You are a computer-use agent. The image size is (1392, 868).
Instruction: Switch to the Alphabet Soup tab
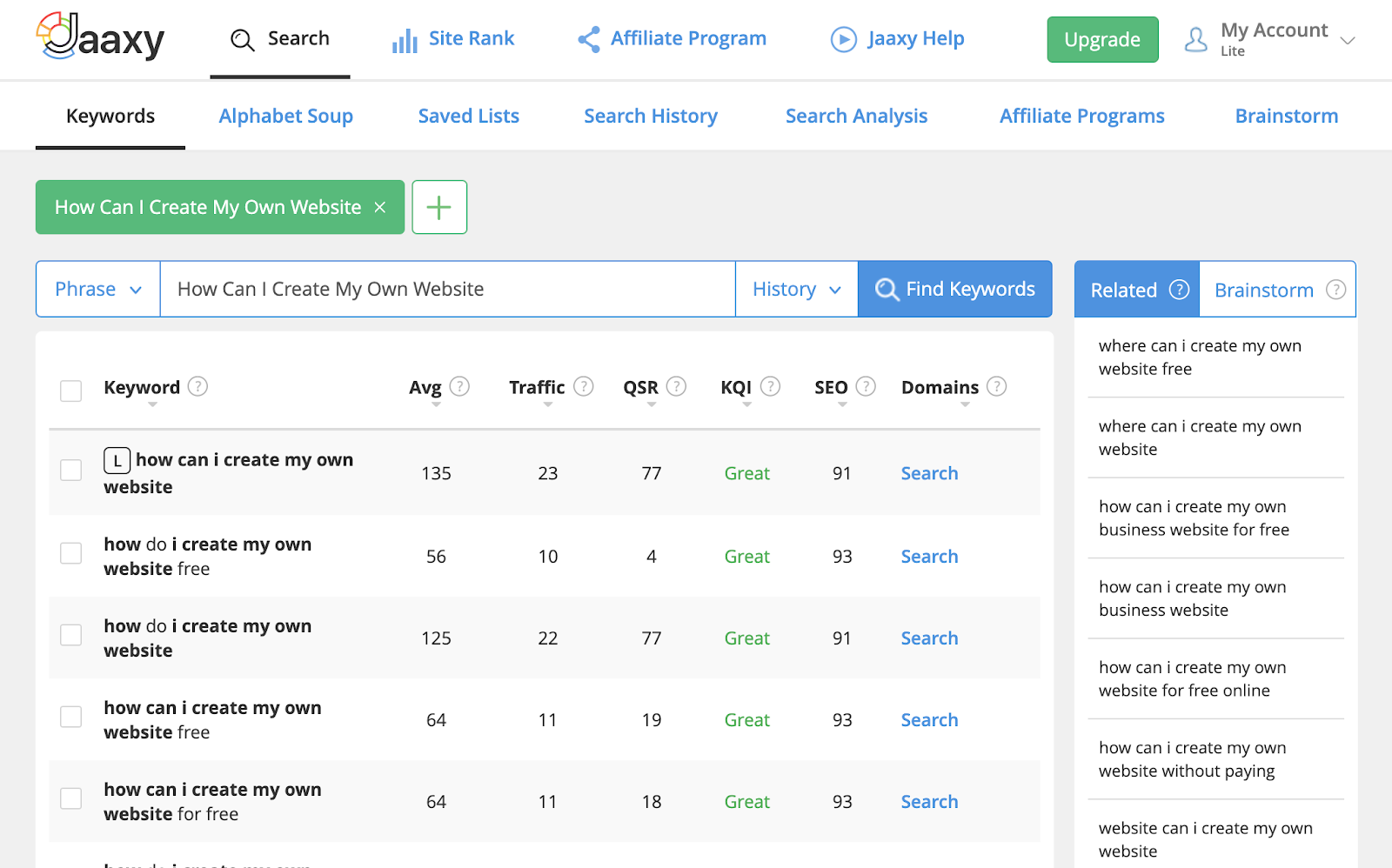pyautogui.click(x=286, y=116)
